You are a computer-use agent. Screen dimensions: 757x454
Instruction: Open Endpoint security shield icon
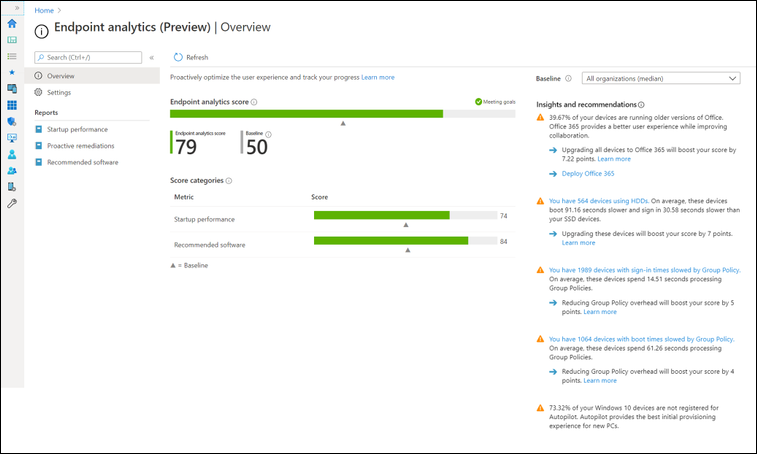click(x=12, y=121)
